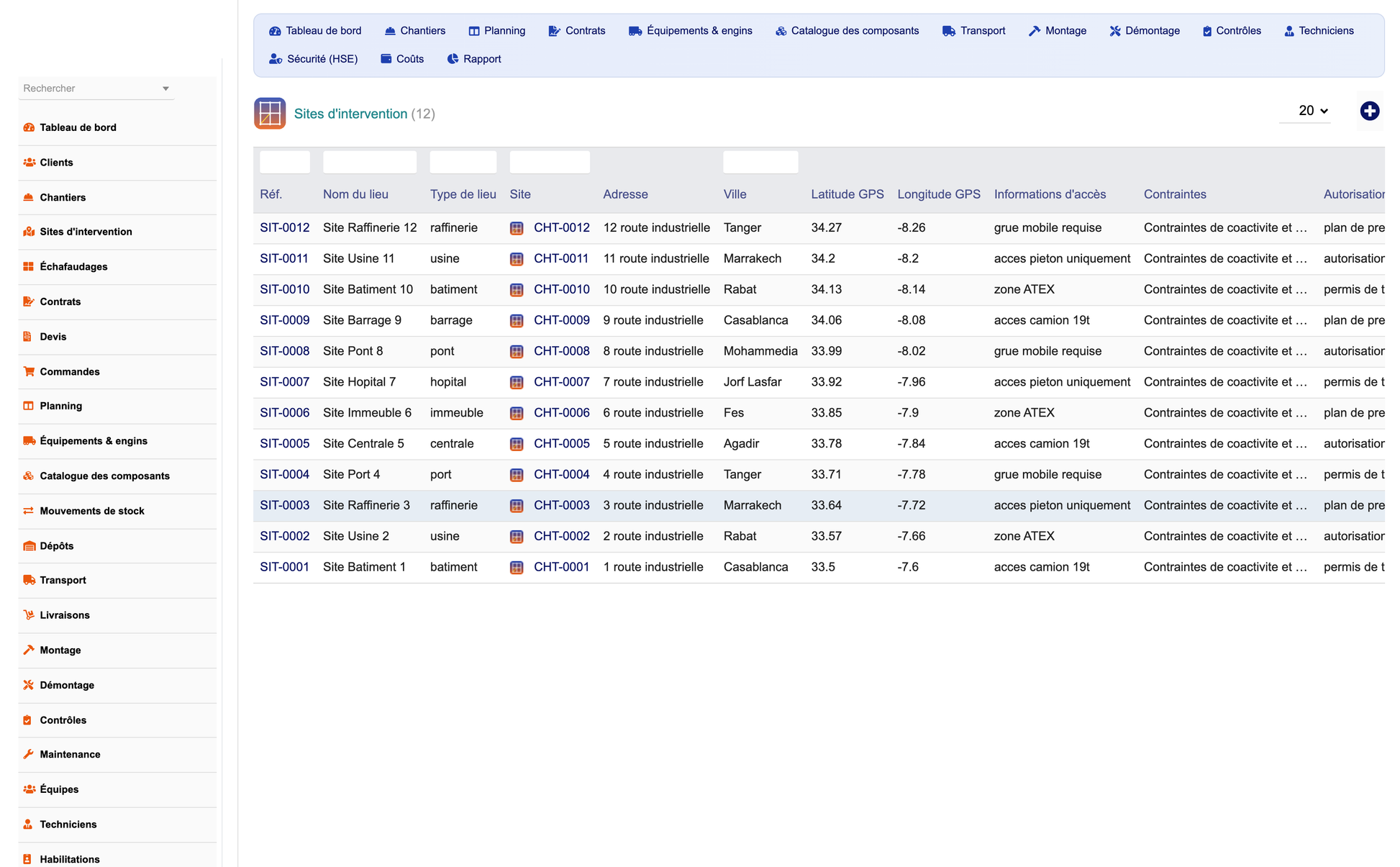Click the Site column filter field
This screenshot has width=1400, height=867.
pos(550,162)
